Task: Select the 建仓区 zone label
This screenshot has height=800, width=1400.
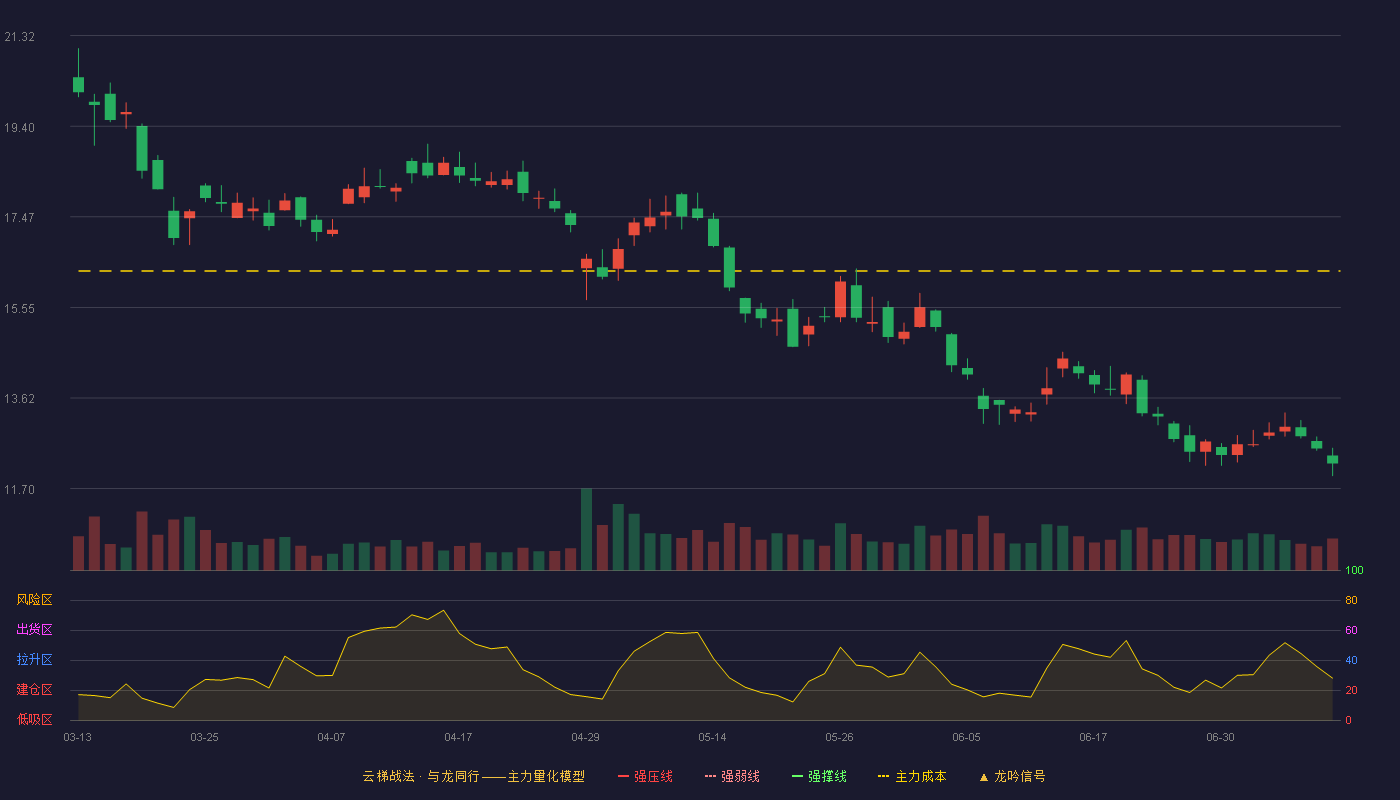Action: pyautogui.click(x=34, y=690)
